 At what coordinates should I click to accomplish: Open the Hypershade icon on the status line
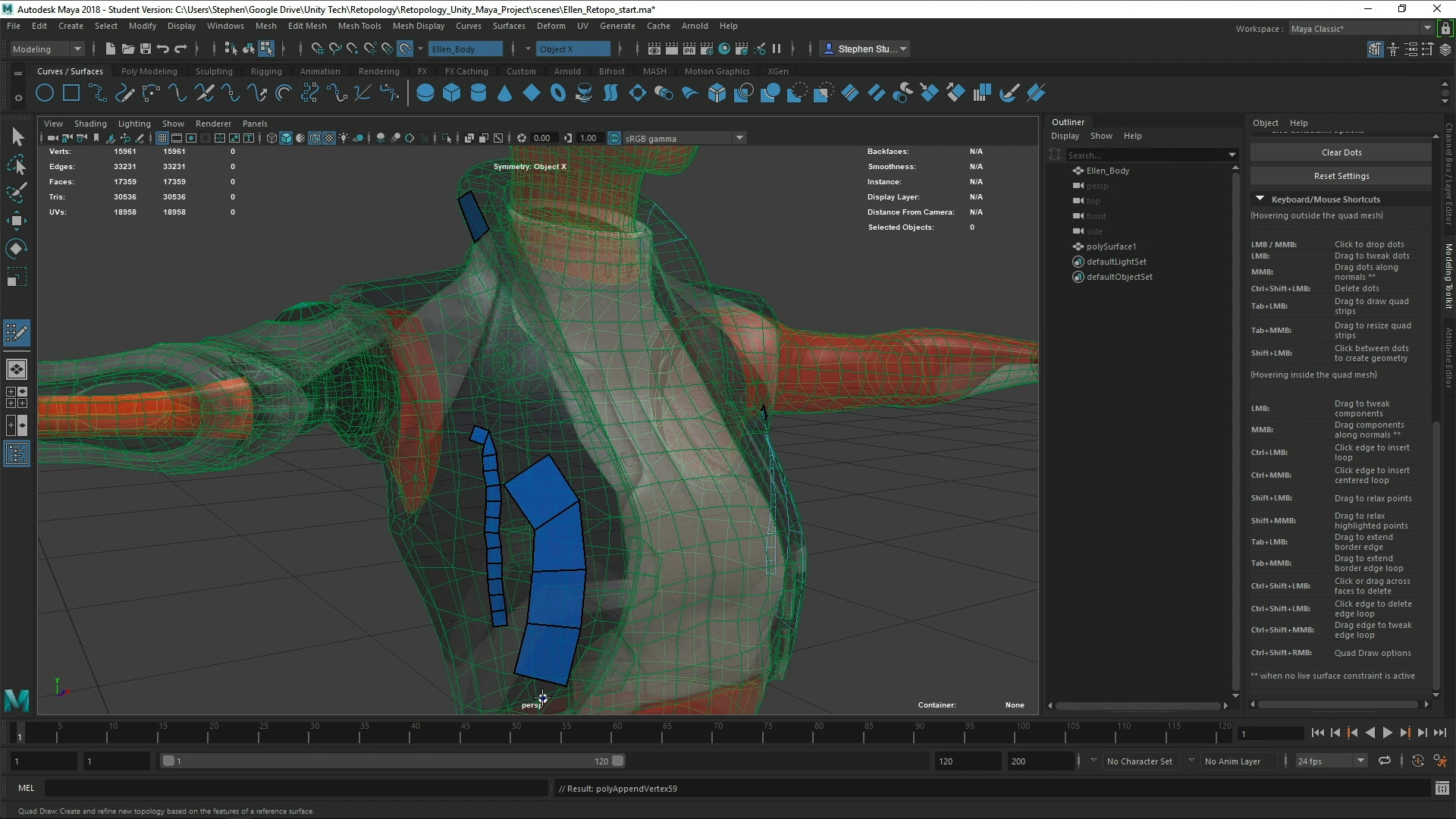(724, 49)
